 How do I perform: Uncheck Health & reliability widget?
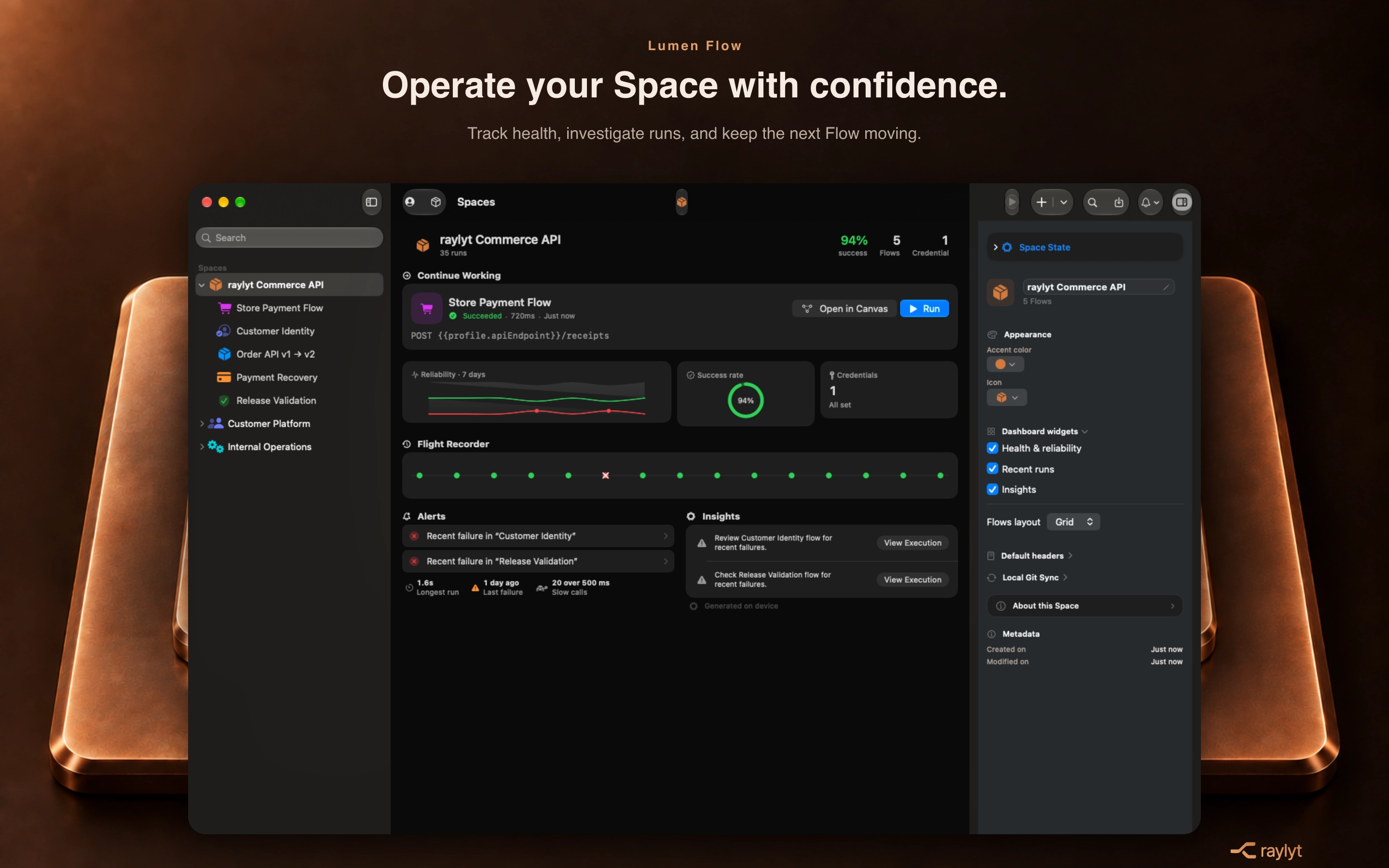click(x=993, y=448)
